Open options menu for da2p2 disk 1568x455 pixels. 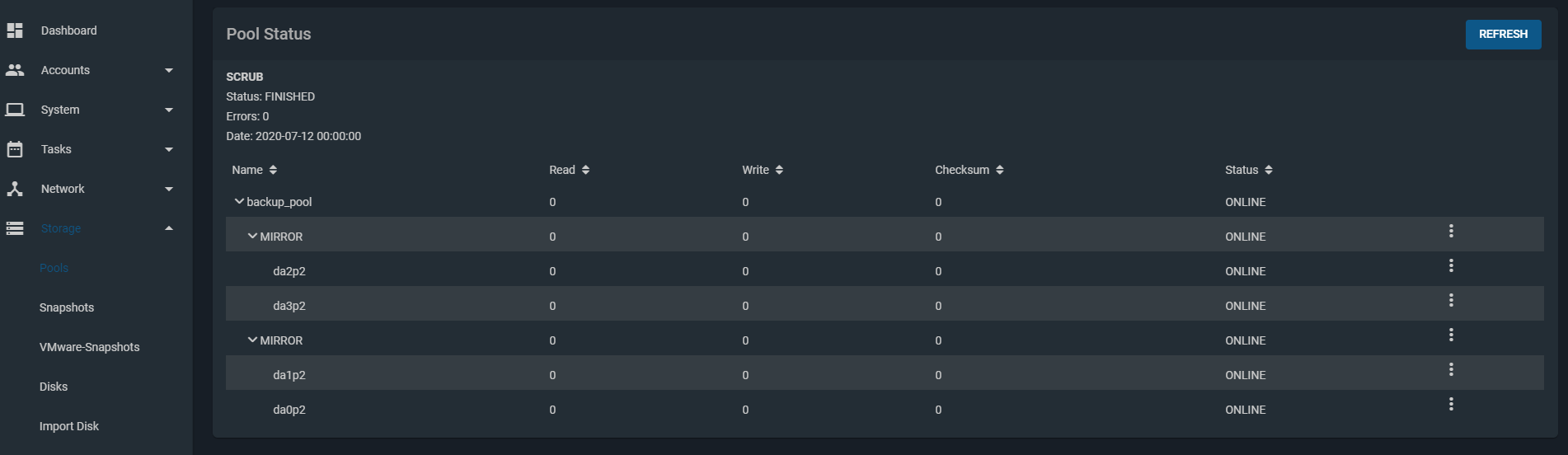coord(1451,265)
